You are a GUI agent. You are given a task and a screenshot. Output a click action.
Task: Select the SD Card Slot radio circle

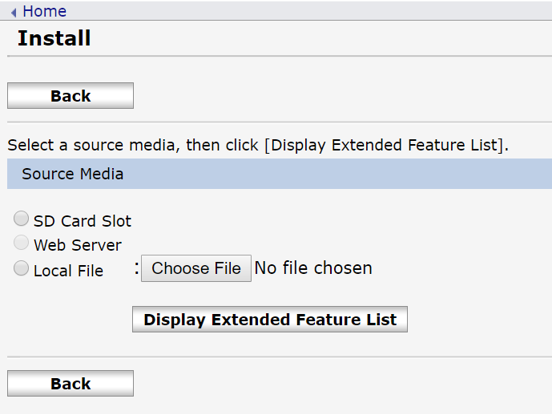tap(21, 218)
